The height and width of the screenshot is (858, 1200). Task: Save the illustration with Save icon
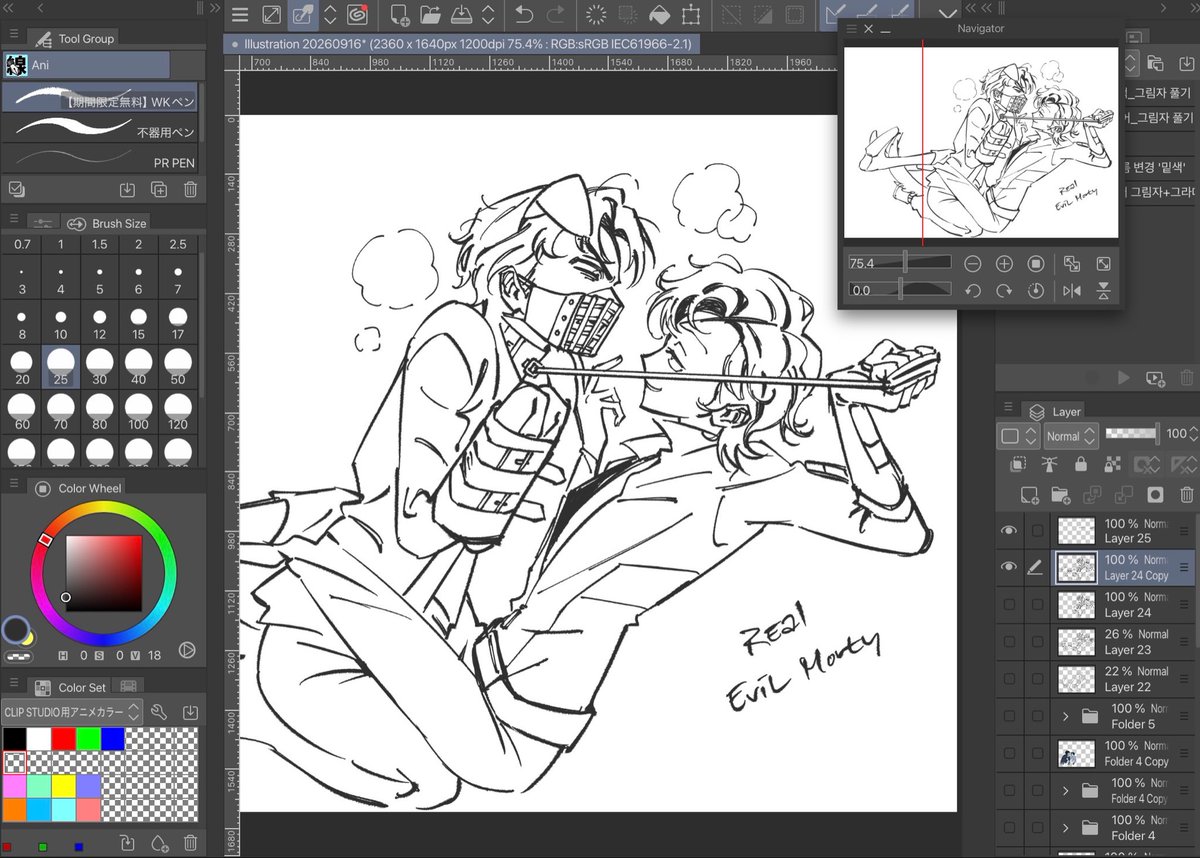pyautogui.click(x=462, y=15)
